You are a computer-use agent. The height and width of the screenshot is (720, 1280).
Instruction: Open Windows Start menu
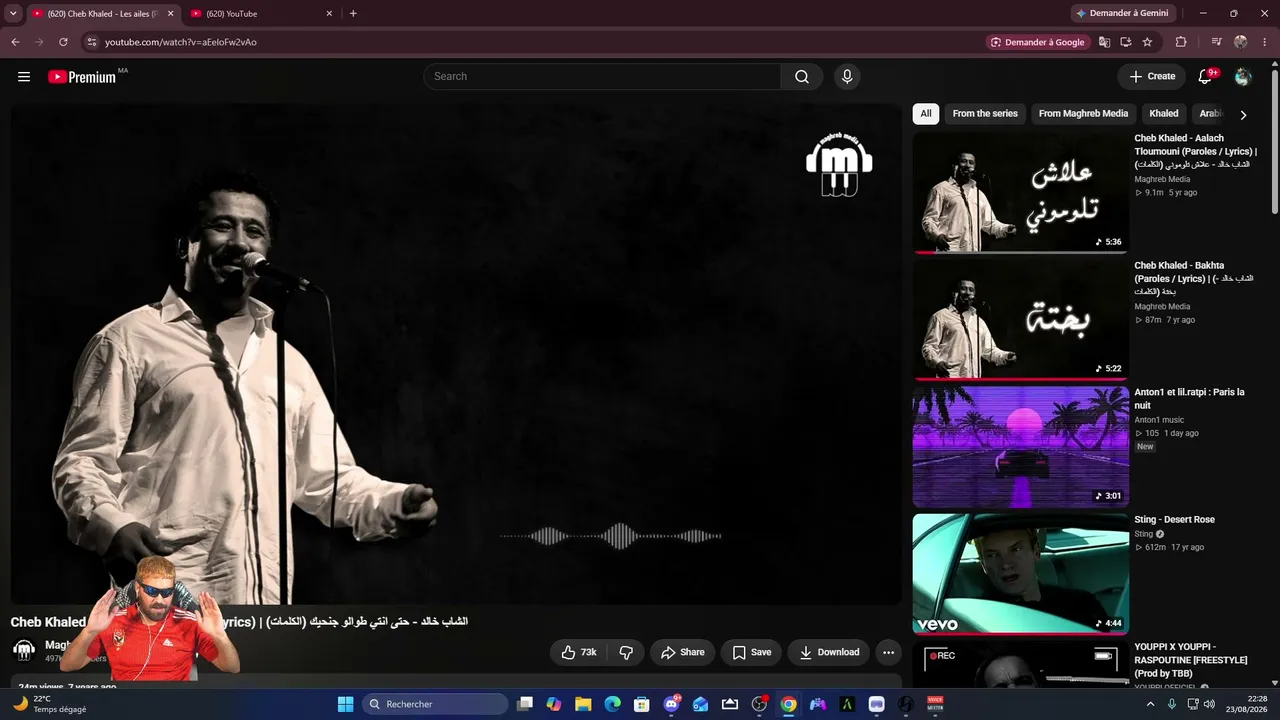345,704
